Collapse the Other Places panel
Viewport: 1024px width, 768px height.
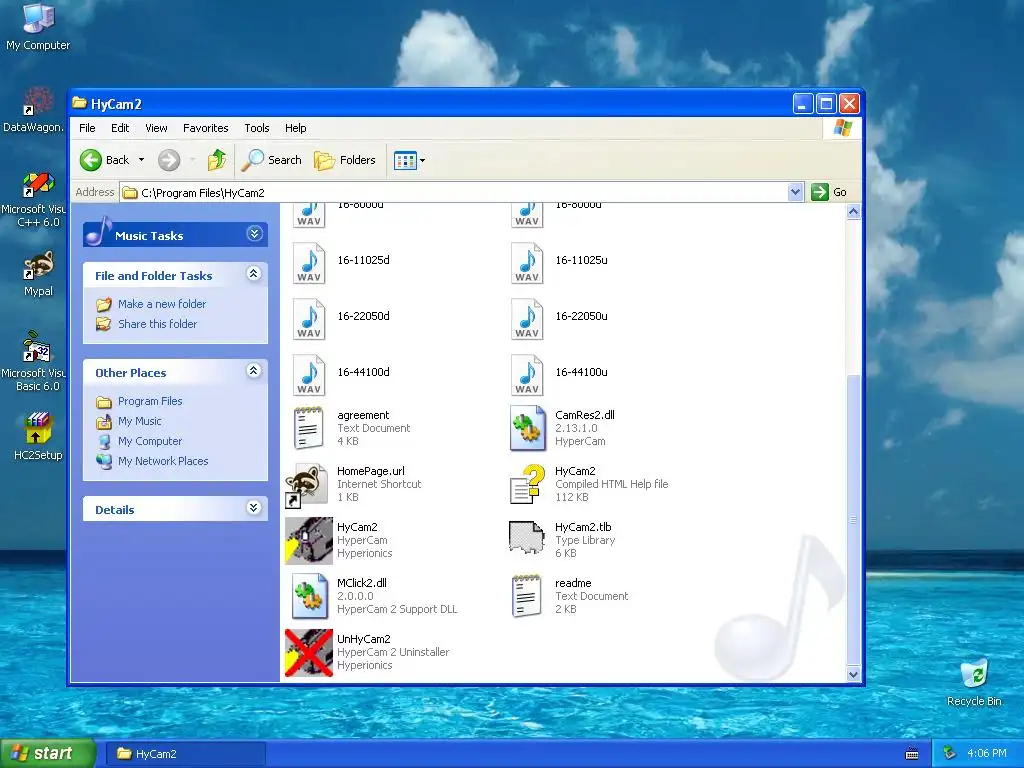[x=253, y=371]
